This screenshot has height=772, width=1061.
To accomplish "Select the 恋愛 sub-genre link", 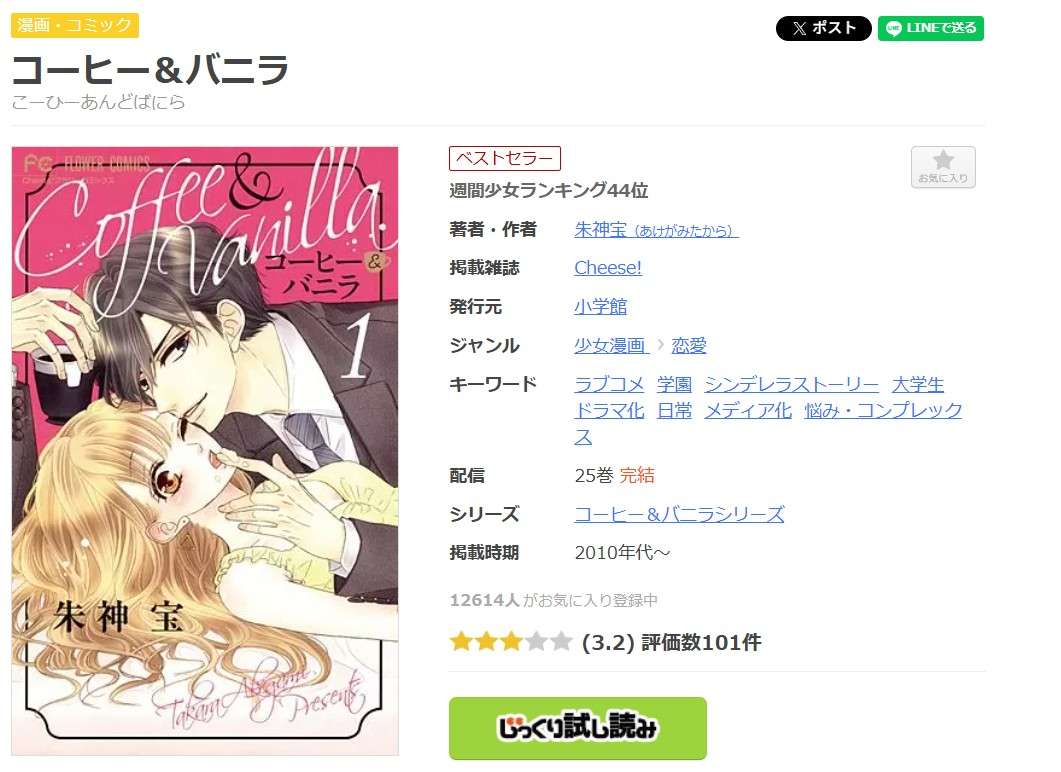I will coord(689,346).
